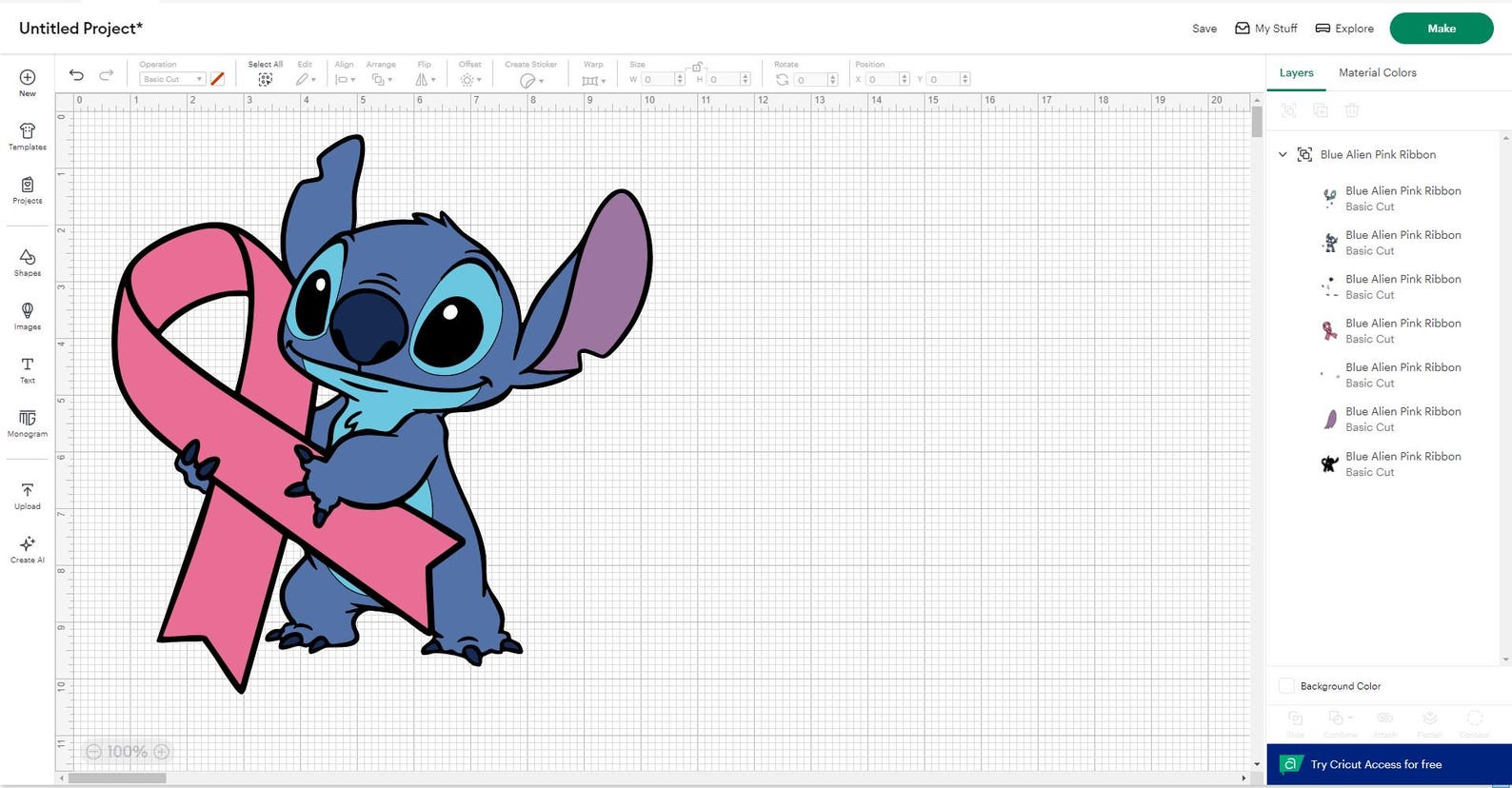Open the Explore menu
Viewport: 1512px width, 788px height.
[1344, 29]
